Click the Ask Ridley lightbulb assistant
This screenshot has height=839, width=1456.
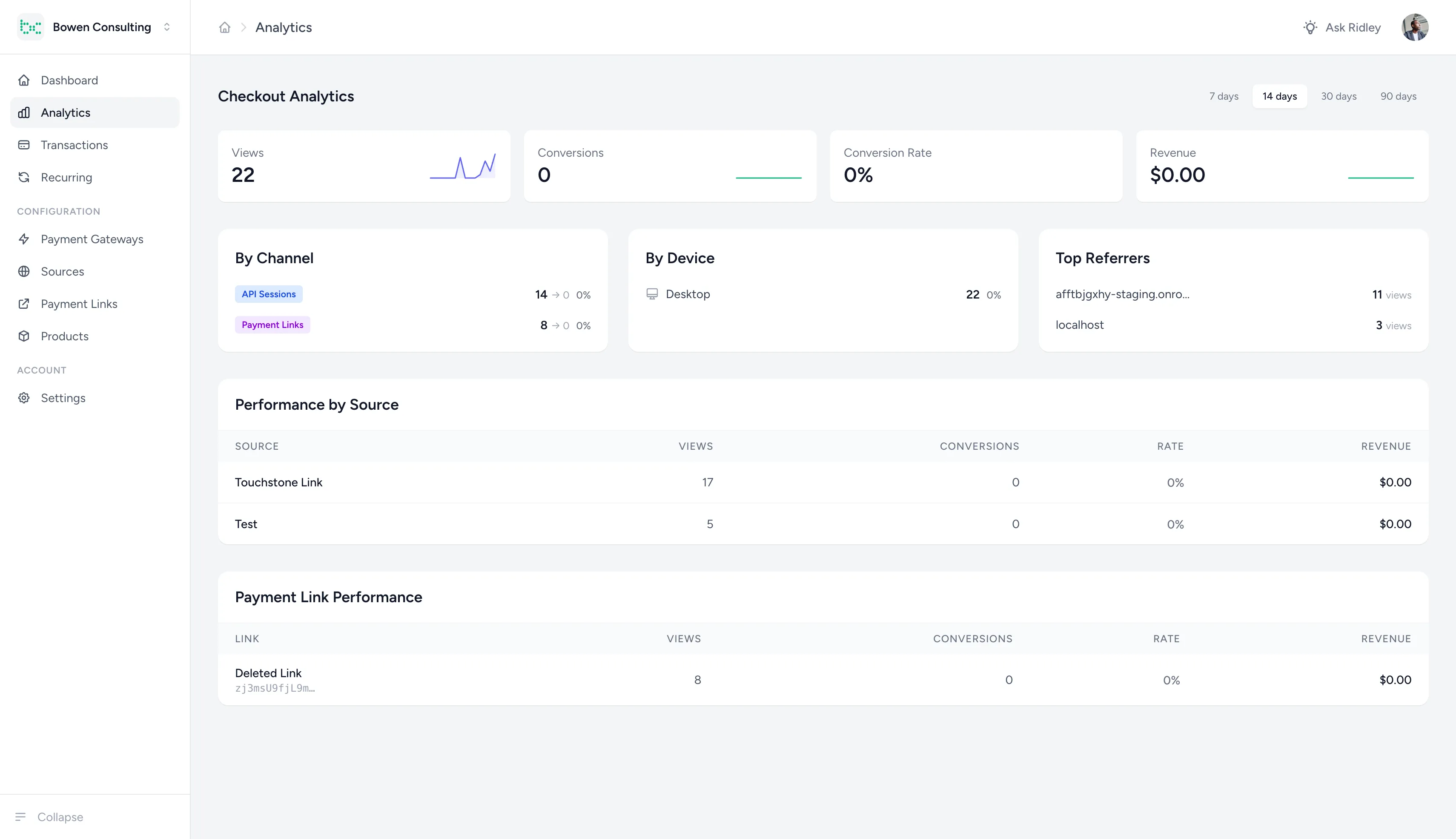[x=1310, y=27]
